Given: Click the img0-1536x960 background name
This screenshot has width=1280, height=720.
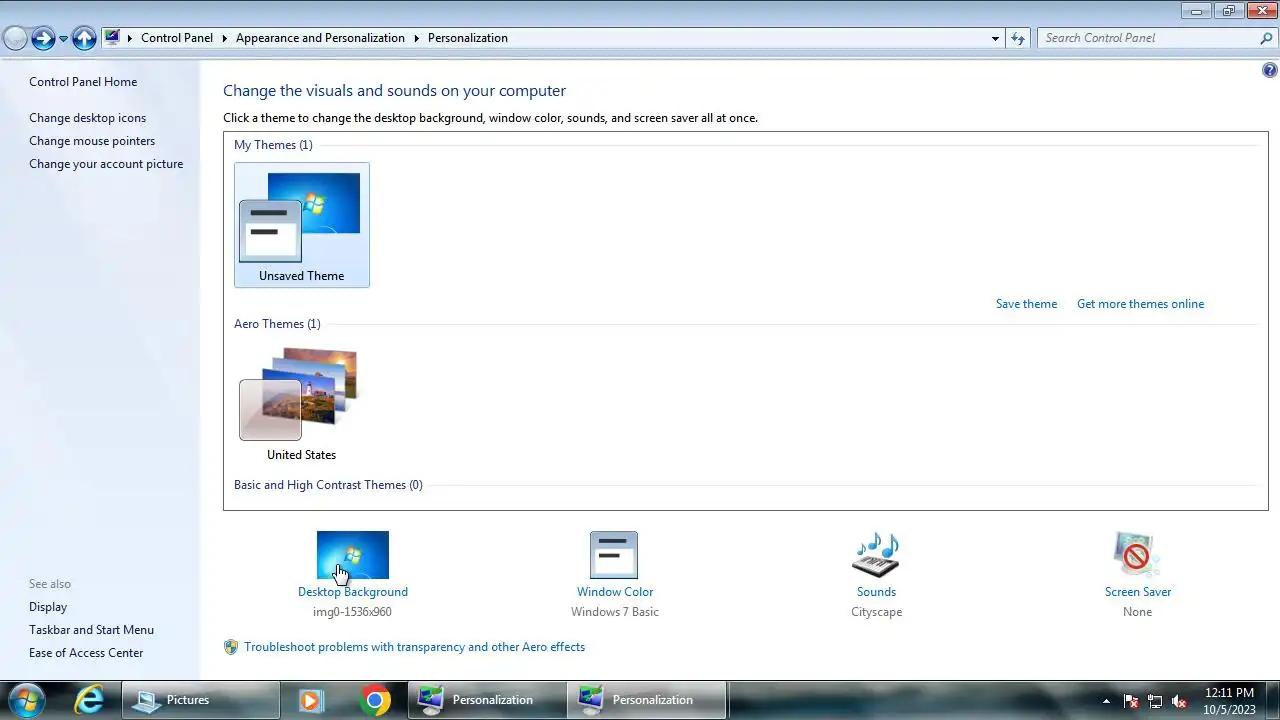Looking at the screenshot, I should 352,612.
